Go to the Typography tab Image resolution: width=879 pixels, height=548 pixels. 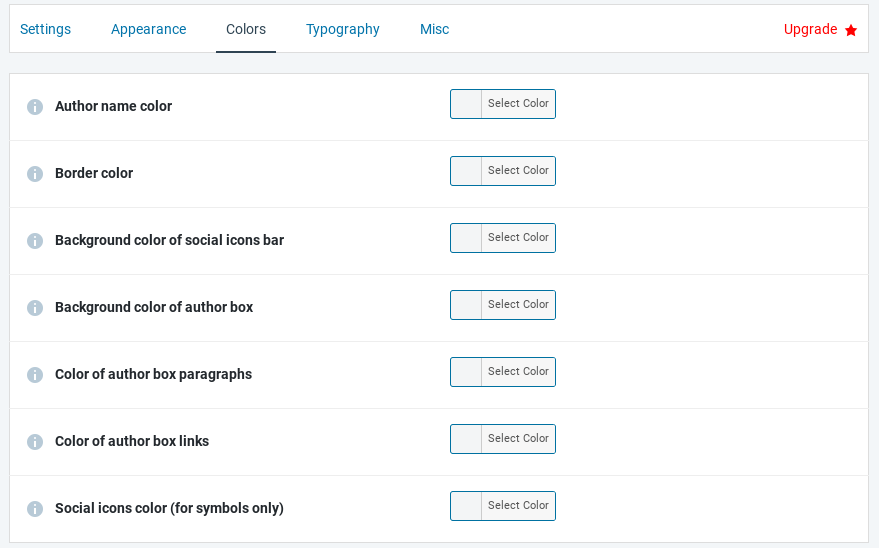pyautogui.click(x=343, y=29)
